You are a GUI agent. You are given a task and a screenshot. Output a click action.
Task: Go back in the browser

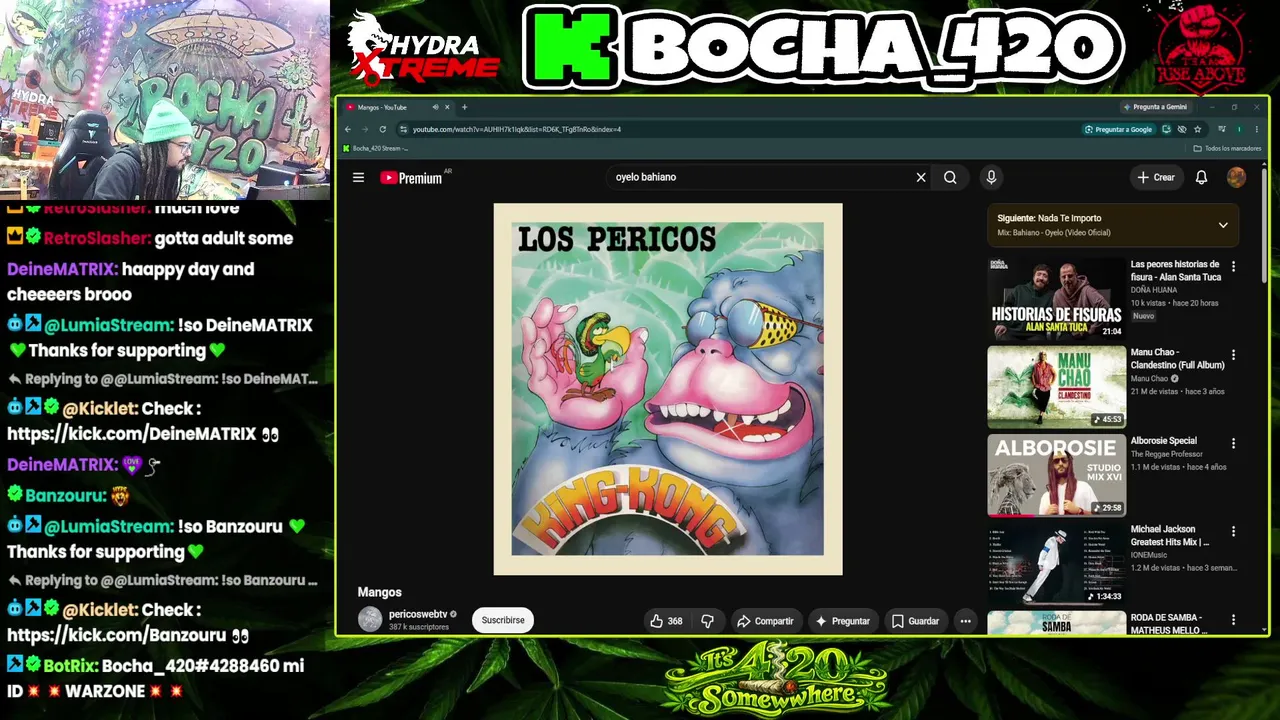[348, 129]
